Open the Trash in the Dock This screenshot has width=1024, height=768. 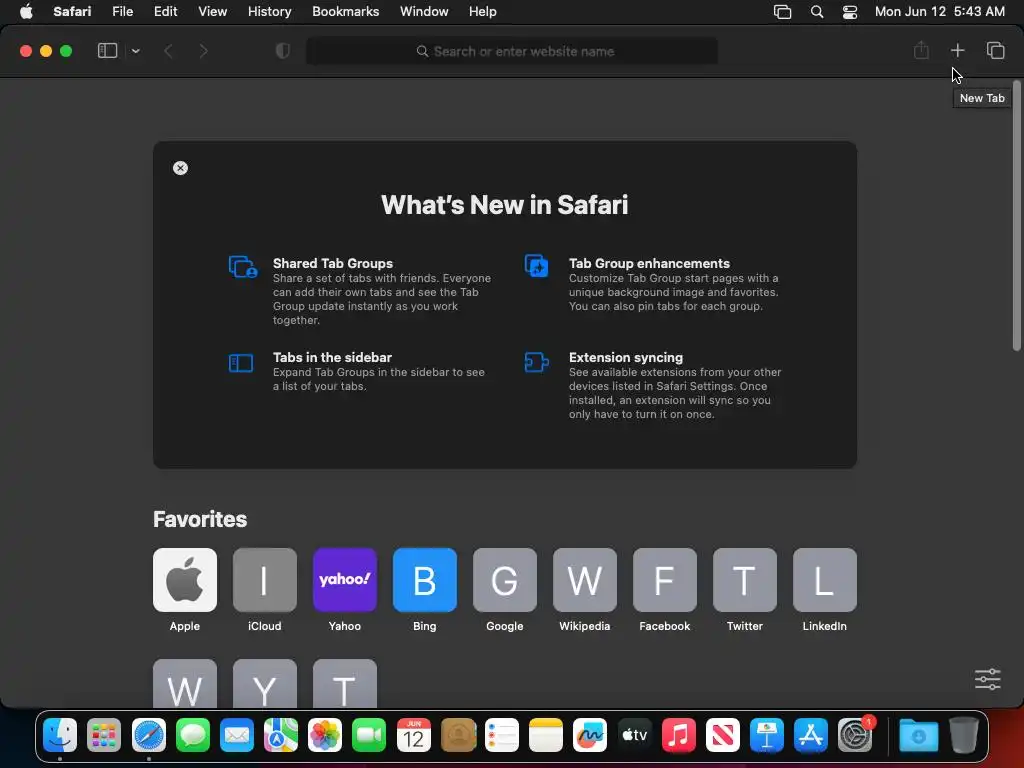963,735
